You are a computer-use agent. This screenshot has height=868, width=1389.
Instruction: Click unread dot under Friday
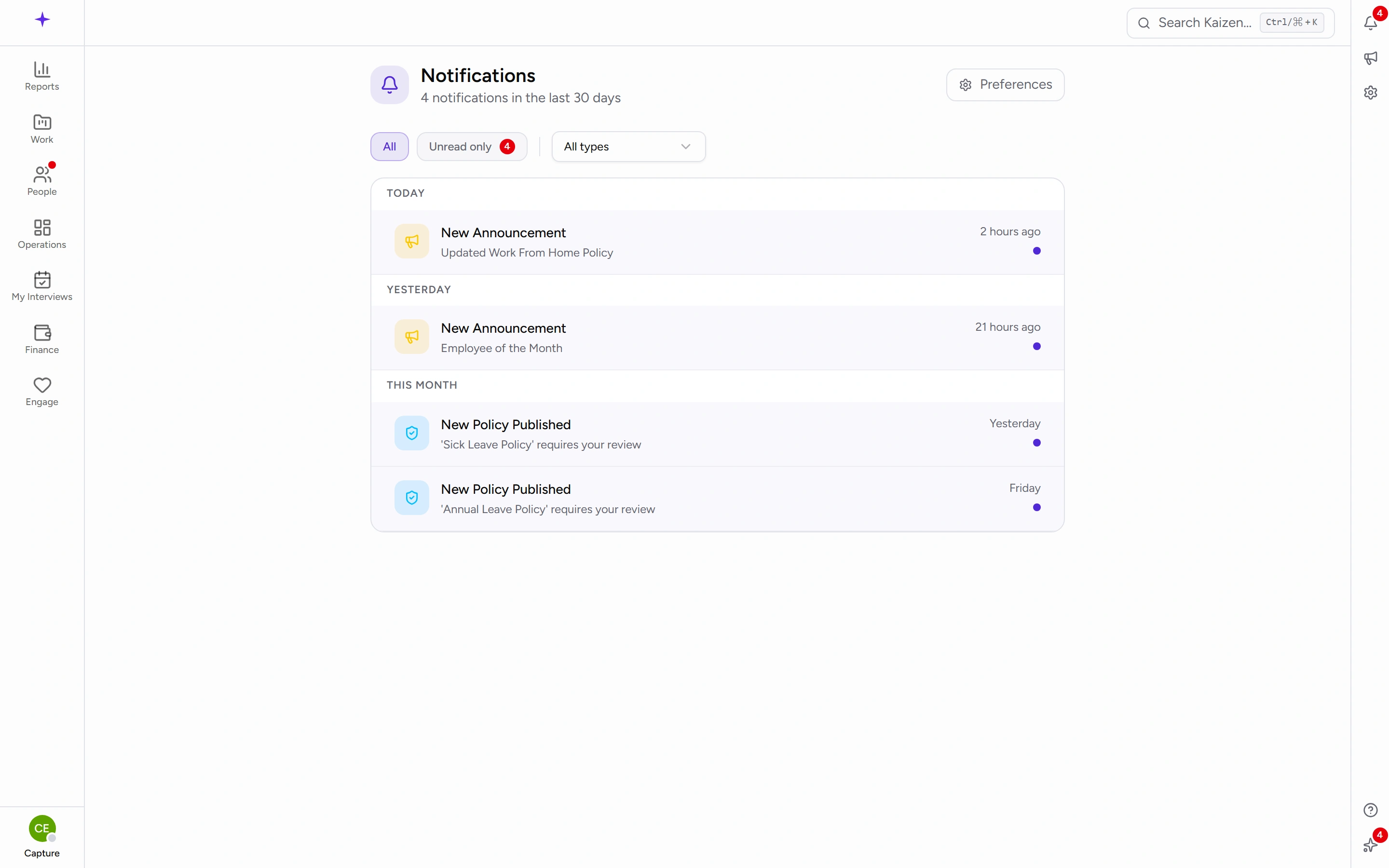(1036, 507)
